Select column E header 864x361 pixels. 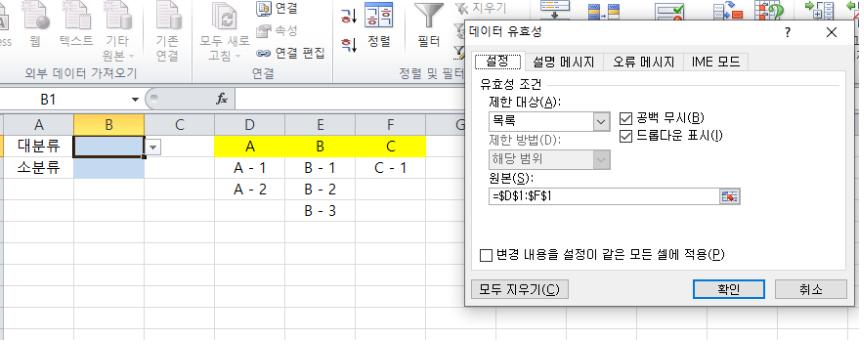pyautogui.click(x=320, y=125)
